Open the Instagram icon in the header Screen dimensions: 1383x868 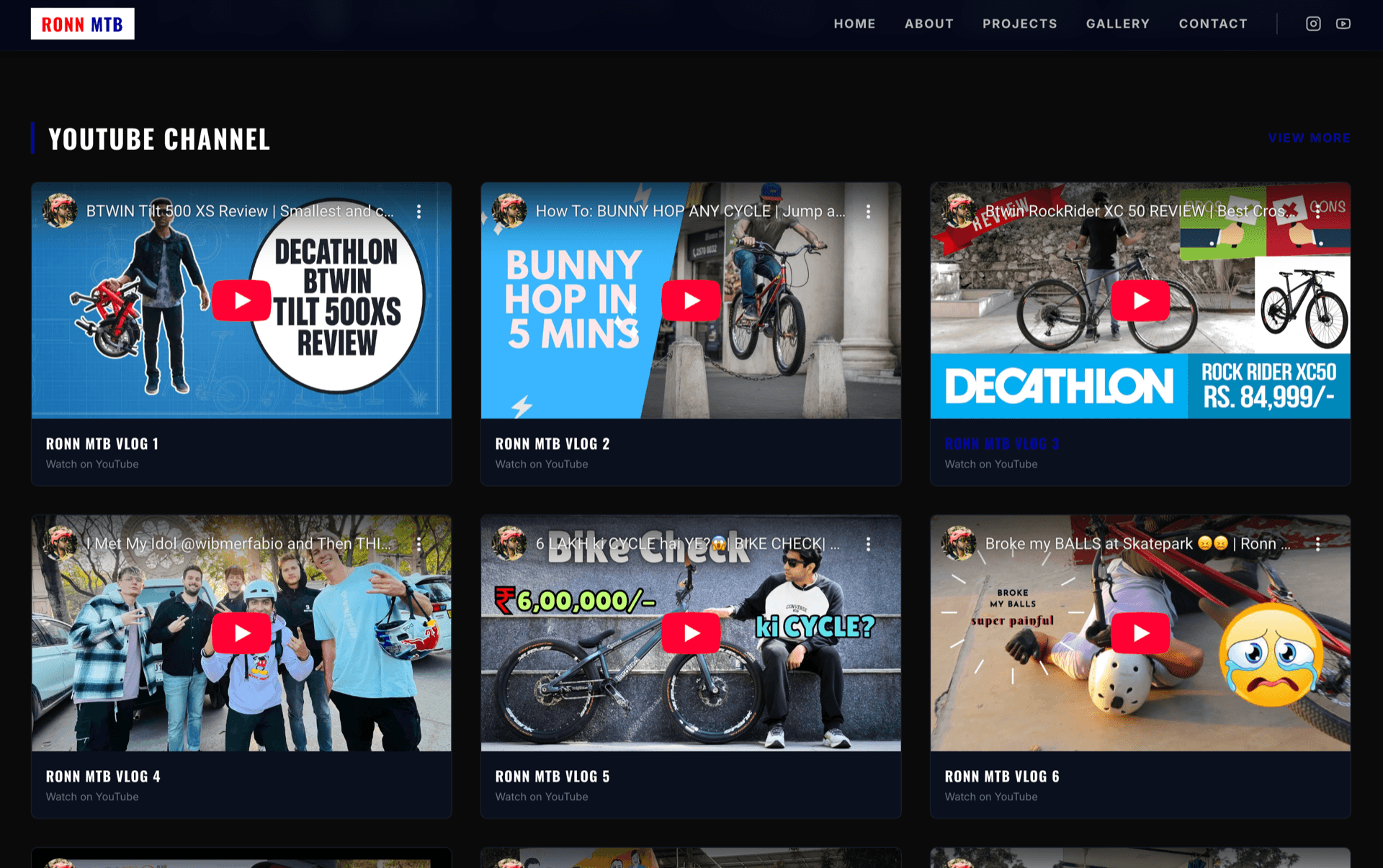click(1313, 24)
